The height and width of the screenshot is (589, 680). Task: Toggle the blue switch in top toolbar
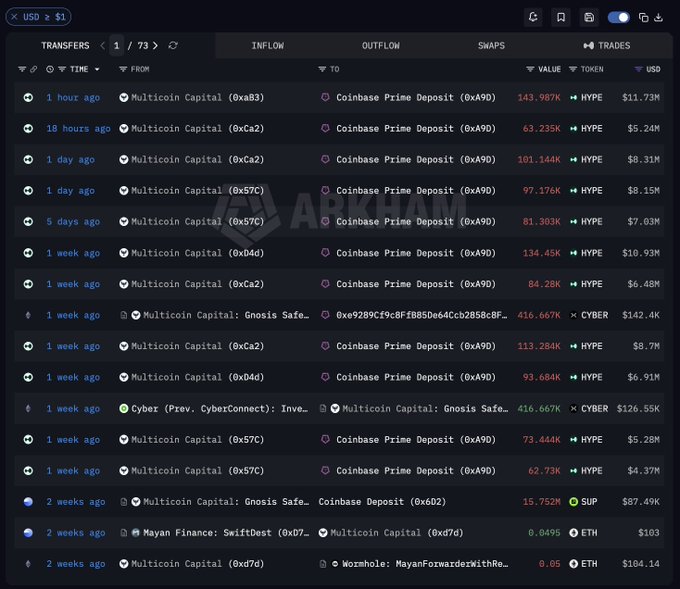(618, 17)
